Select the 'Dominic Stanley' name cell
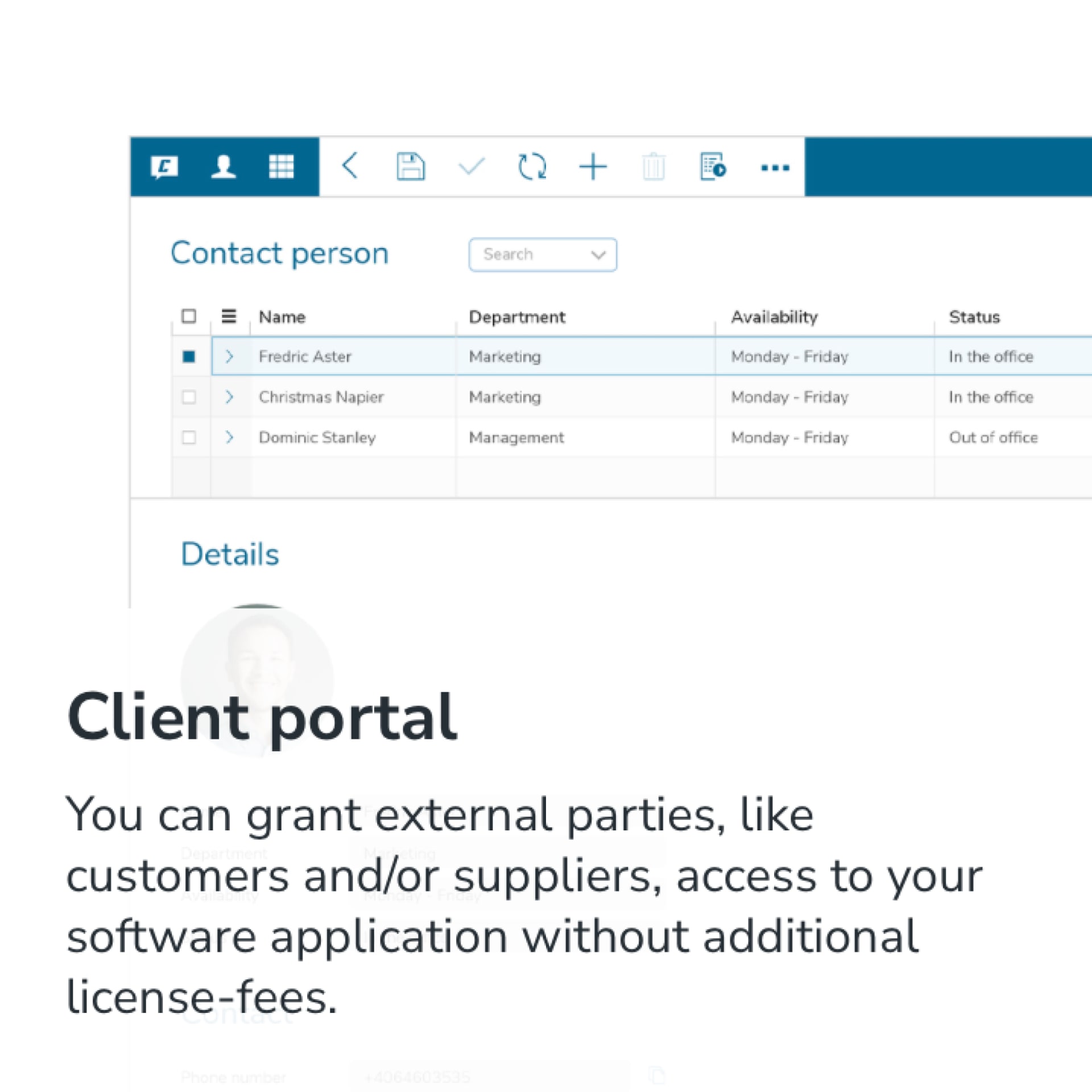The image size is (1092, 1092). 317,437
